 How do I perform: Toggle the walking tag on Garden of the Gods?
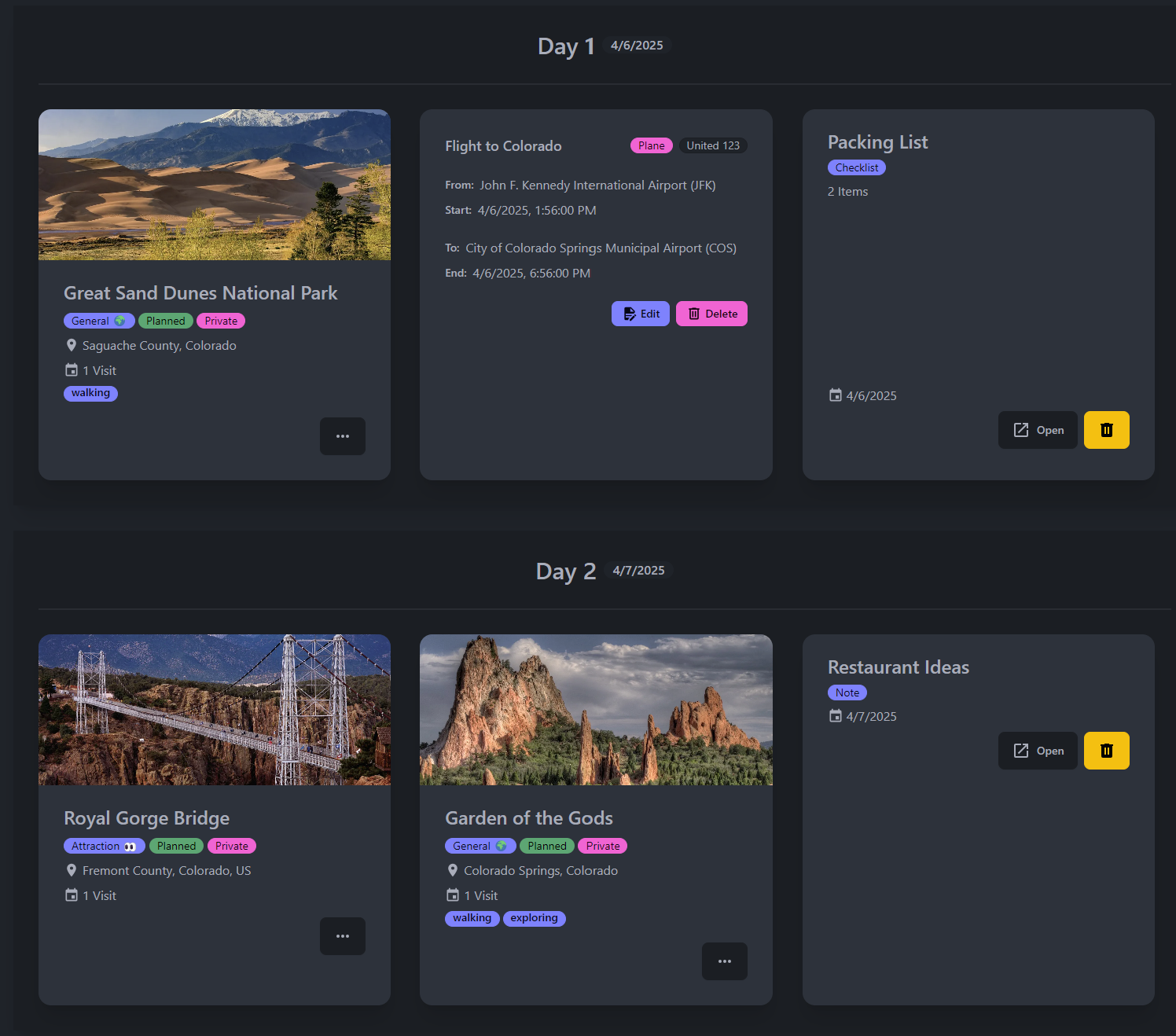(x=472, y=918)
